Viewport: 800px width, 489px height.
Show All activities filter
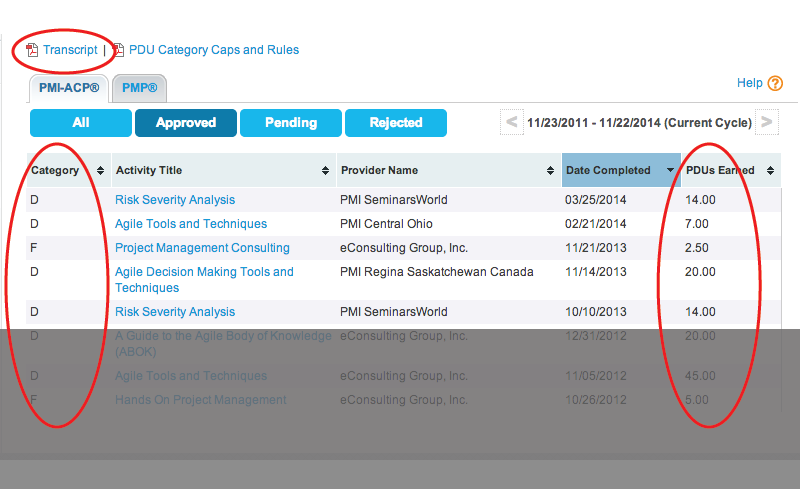point(81,123)
